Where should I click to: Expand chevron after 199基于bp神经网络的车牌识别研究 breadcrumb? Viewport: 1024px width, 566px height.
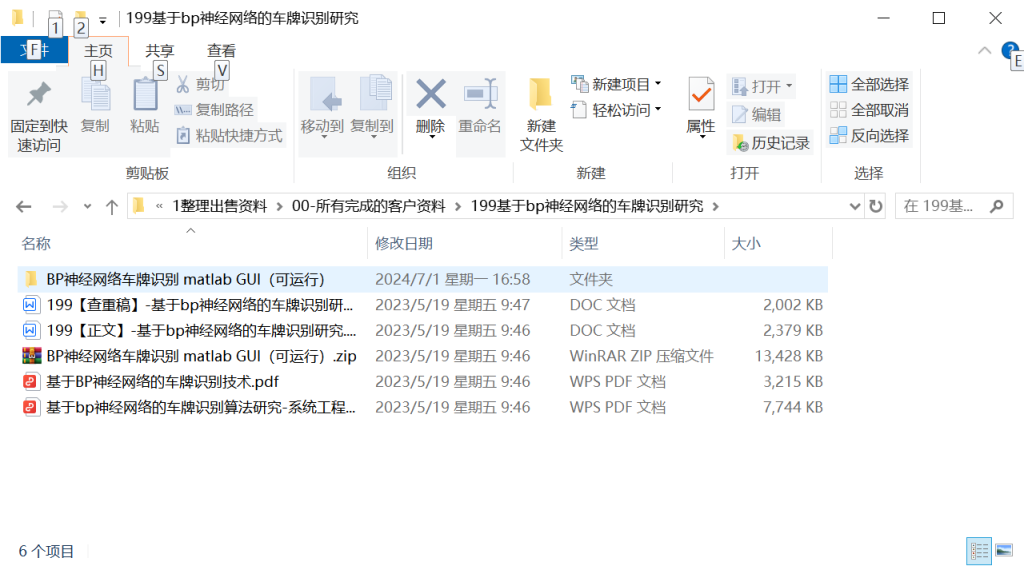(x=716, y=207)
